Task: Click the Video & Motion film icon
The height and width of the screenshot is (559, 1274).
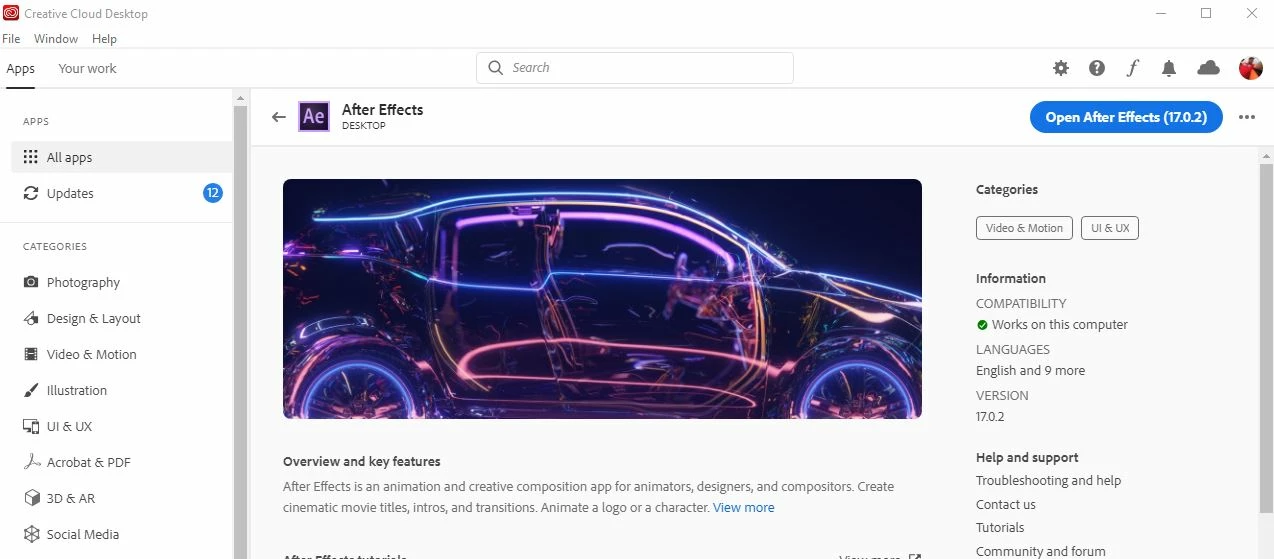Action: click(x=31, y=354)
